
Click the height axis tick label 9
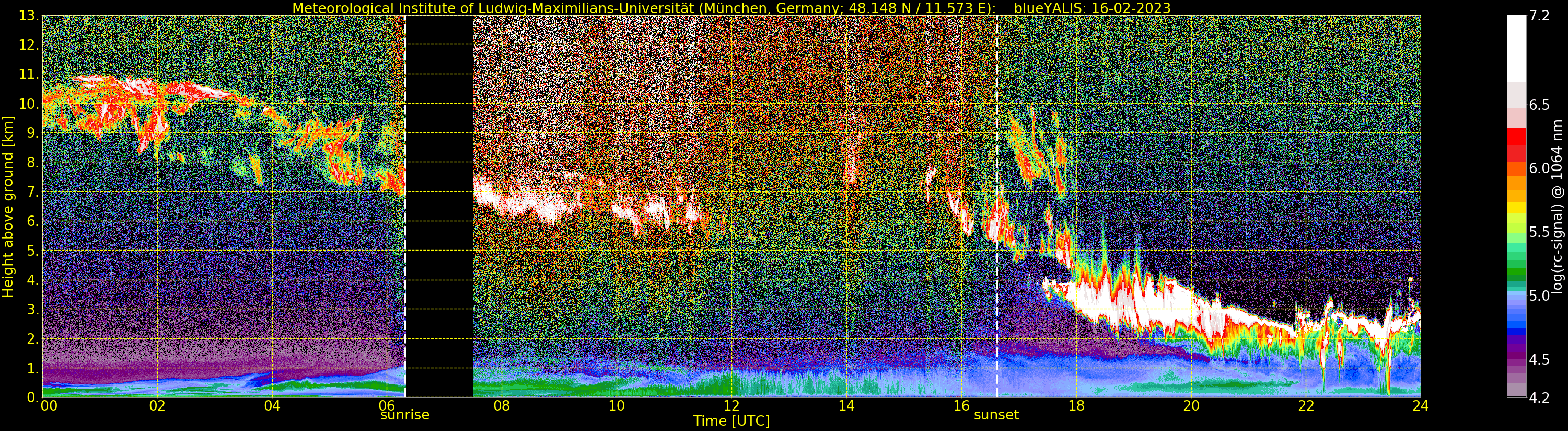click(x=34, y=133)
